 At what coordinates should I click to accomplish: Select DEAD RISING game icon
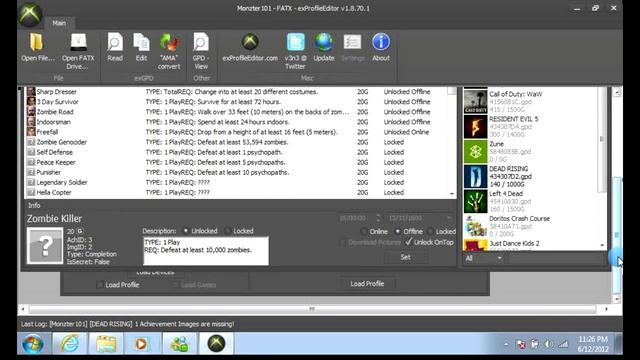[x=476, y=176]
